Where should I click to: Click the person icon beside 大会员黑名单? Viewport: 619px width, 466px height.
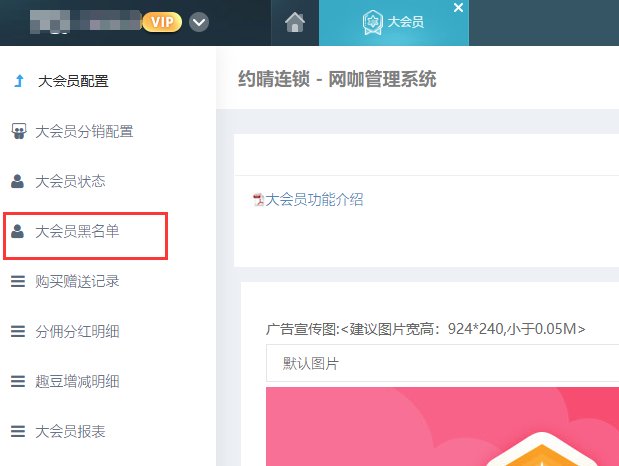click(17, 231)
